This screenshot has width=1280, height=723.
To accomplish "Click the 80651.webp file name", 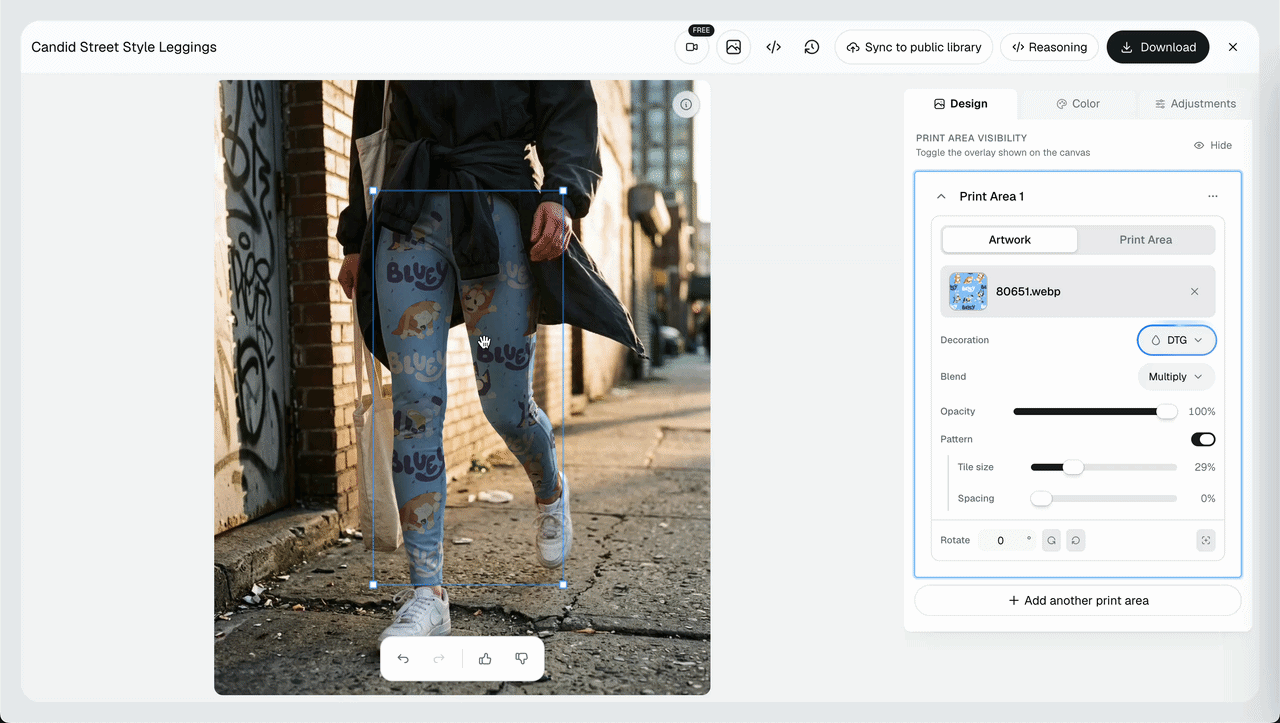I will click(1028, 292).
